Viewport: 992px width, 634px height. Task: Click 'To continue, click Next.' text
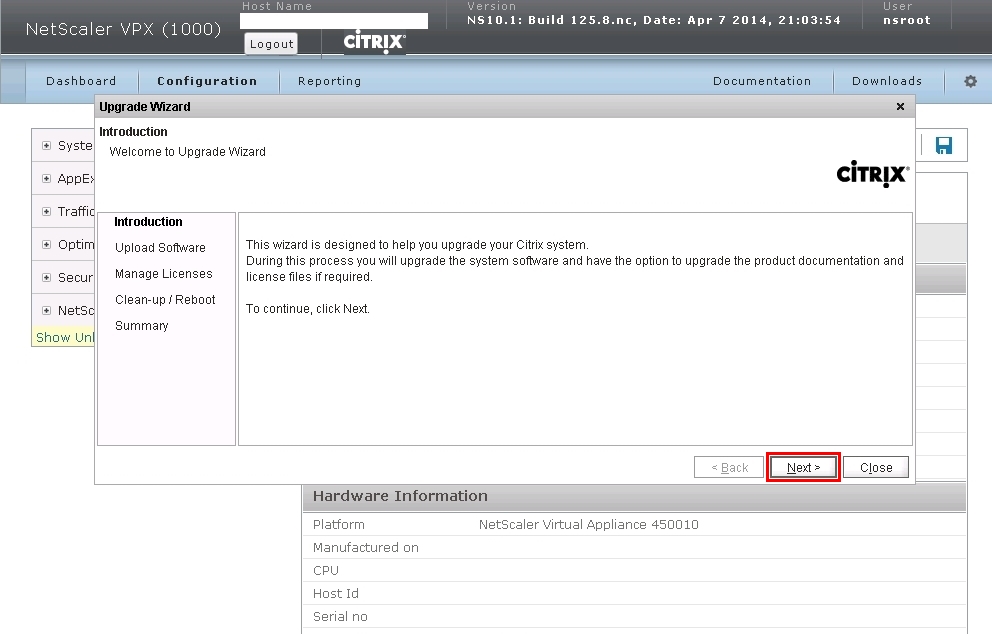(307, 309)
